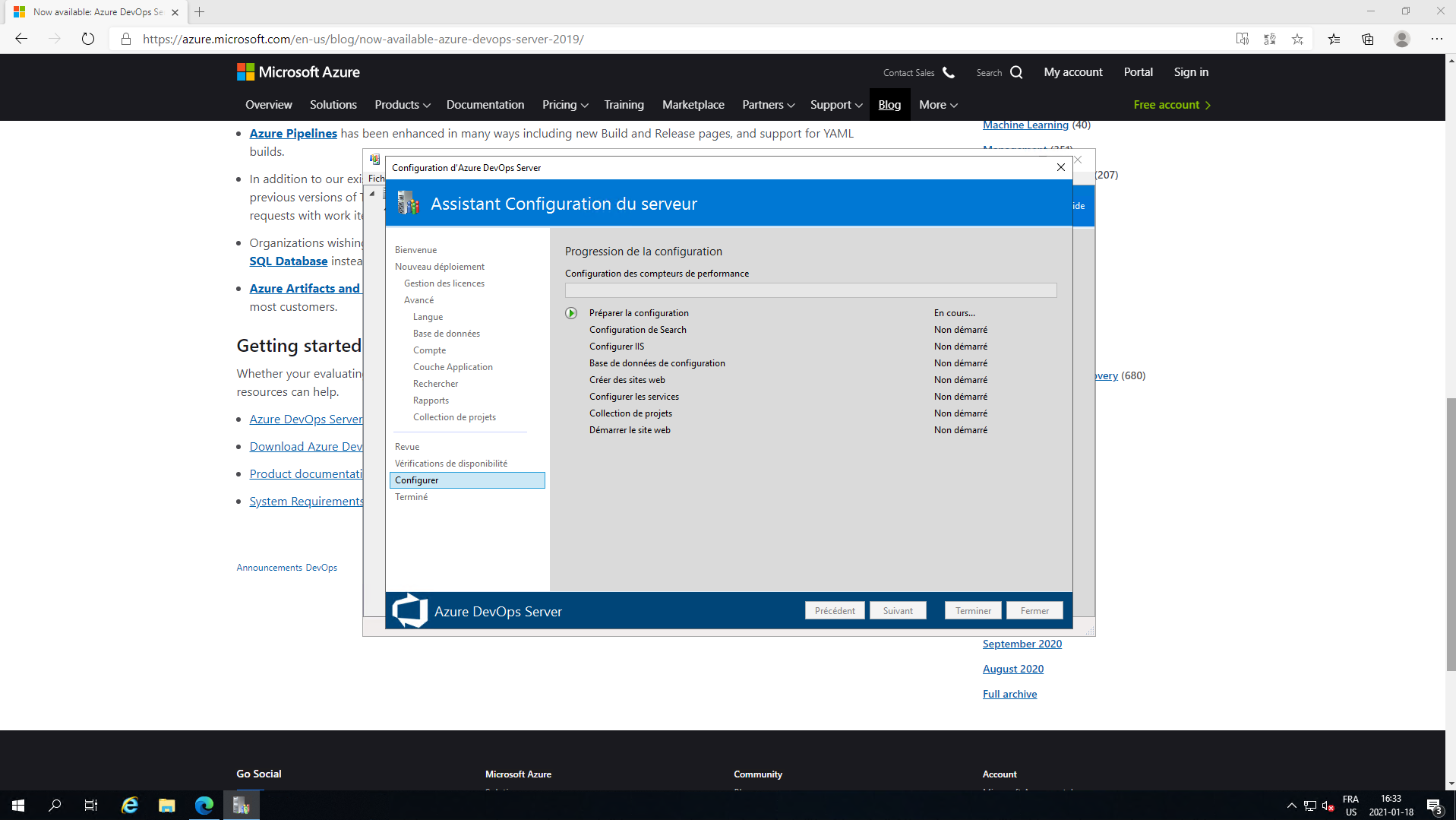The image size is (1456, 820).
Task: Open the Azure Pipelines link
Action: tap(293, 134)
